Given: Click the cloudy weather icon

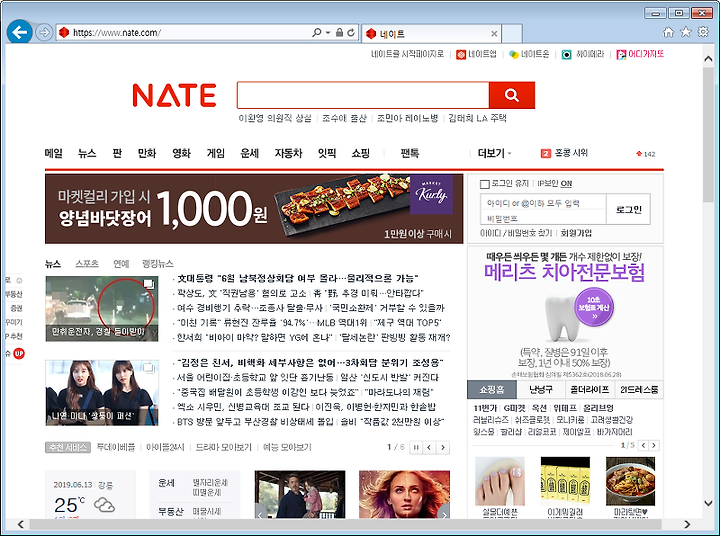Looking at the screenshot, I should [104, 505].
